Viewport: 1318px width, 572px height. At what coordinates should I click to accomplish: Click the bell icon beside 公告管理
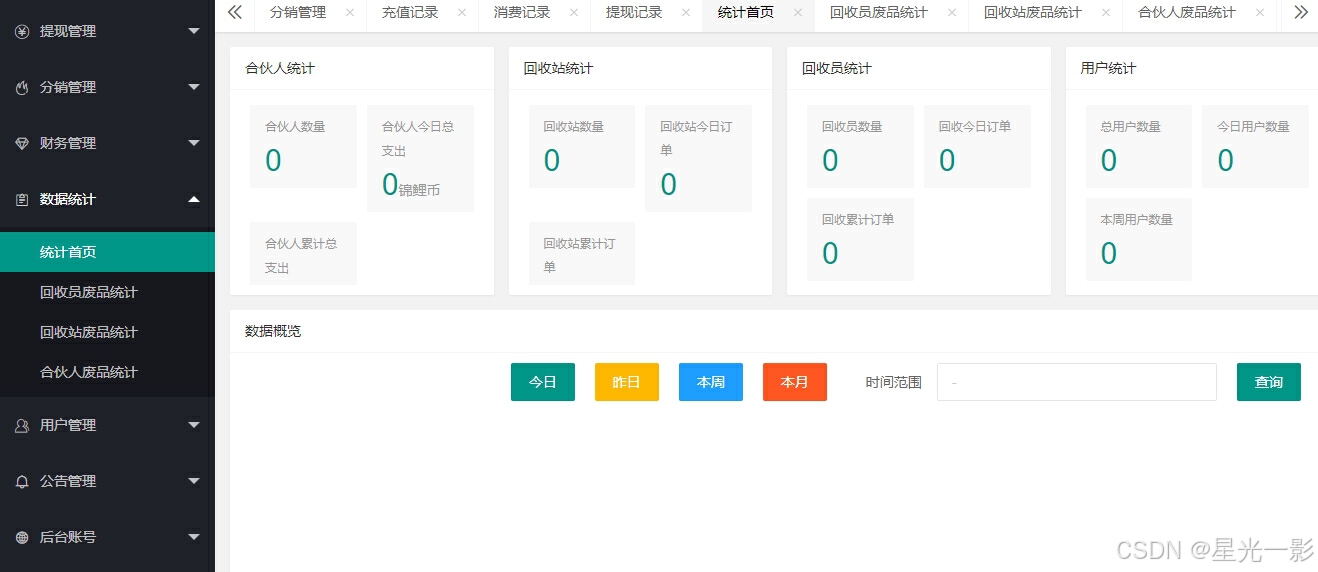pyautogui.click(x=22, y=481)
